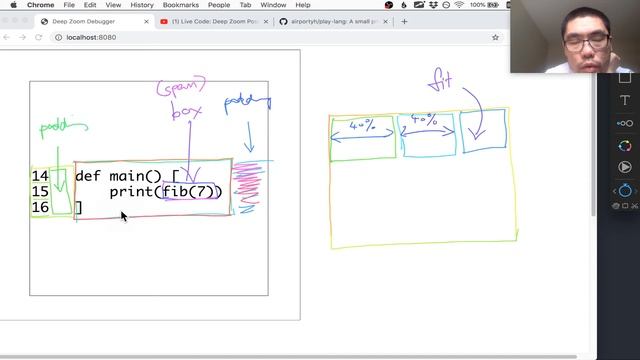Screen dimensions: 640x360
Task: Open the Bookmarks menu
Action: 180,5
